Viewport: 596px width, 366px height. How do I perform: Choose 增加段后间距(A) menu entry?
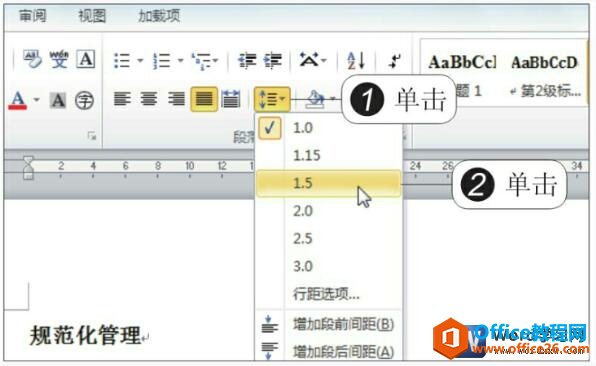329,352
